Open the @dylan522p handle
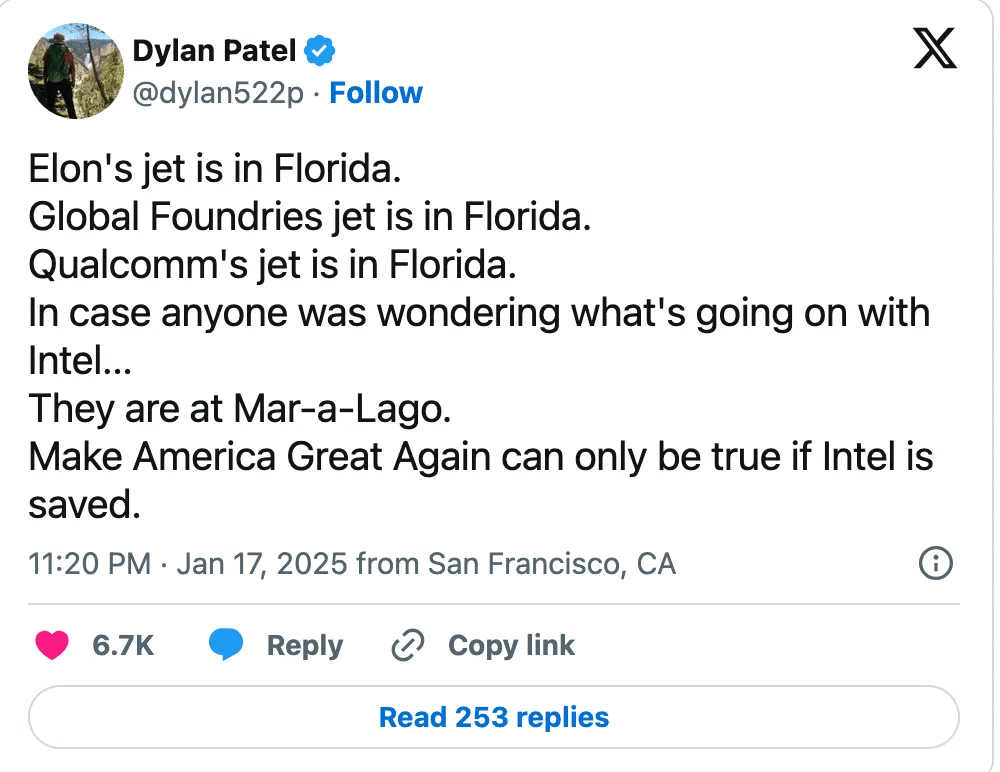This screenshot has height=772, width=1000. point(217,93)
